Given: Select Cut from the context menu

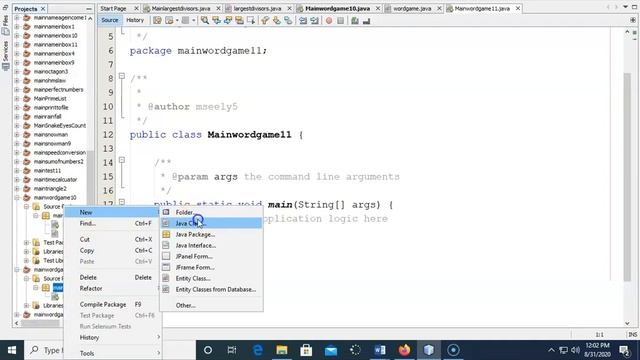Looking at the screenshot, I should point(113,239).
